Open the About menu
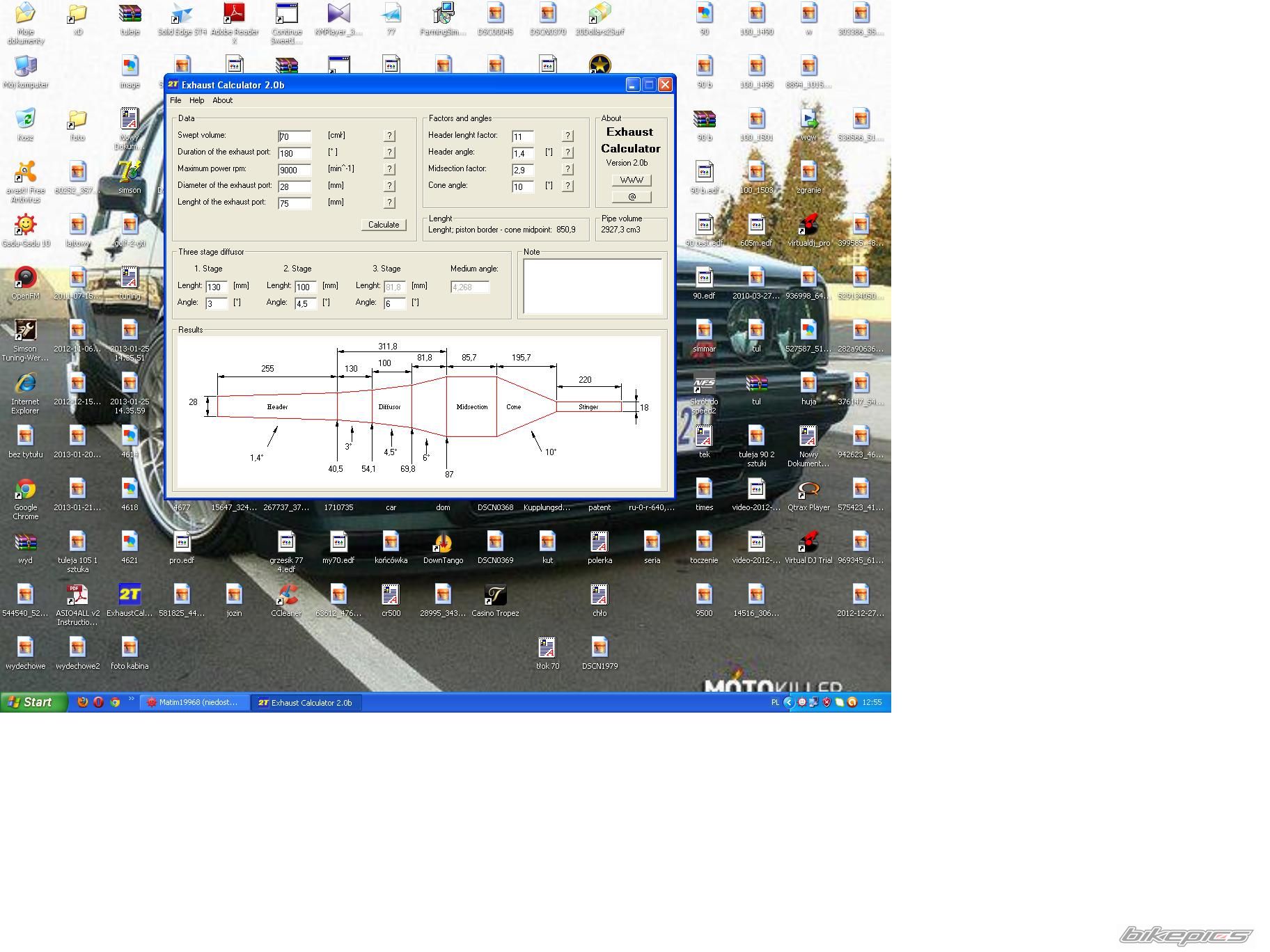The width and height of the screenshot is (1270, 952). [x=223, y=100]
